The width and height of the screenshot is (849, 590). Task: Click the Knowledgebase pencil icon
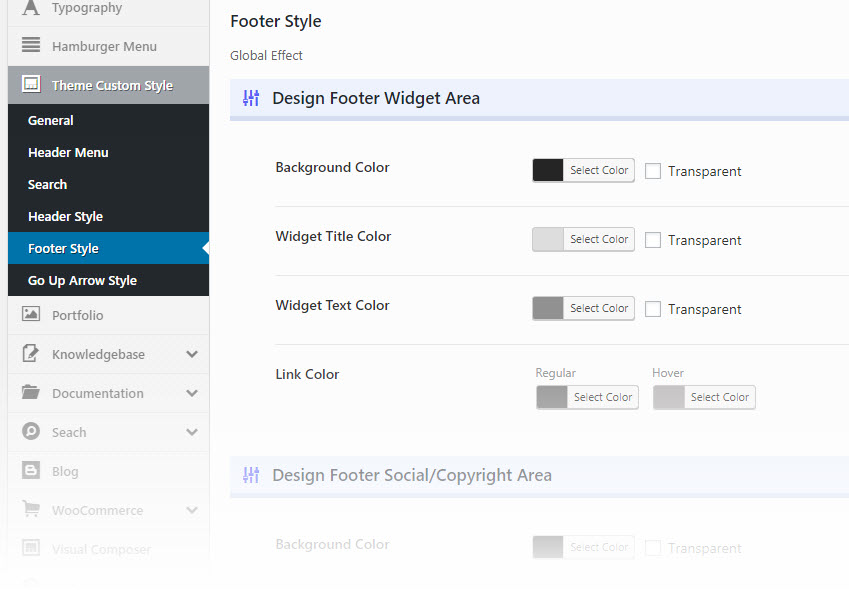click(31, 354)
